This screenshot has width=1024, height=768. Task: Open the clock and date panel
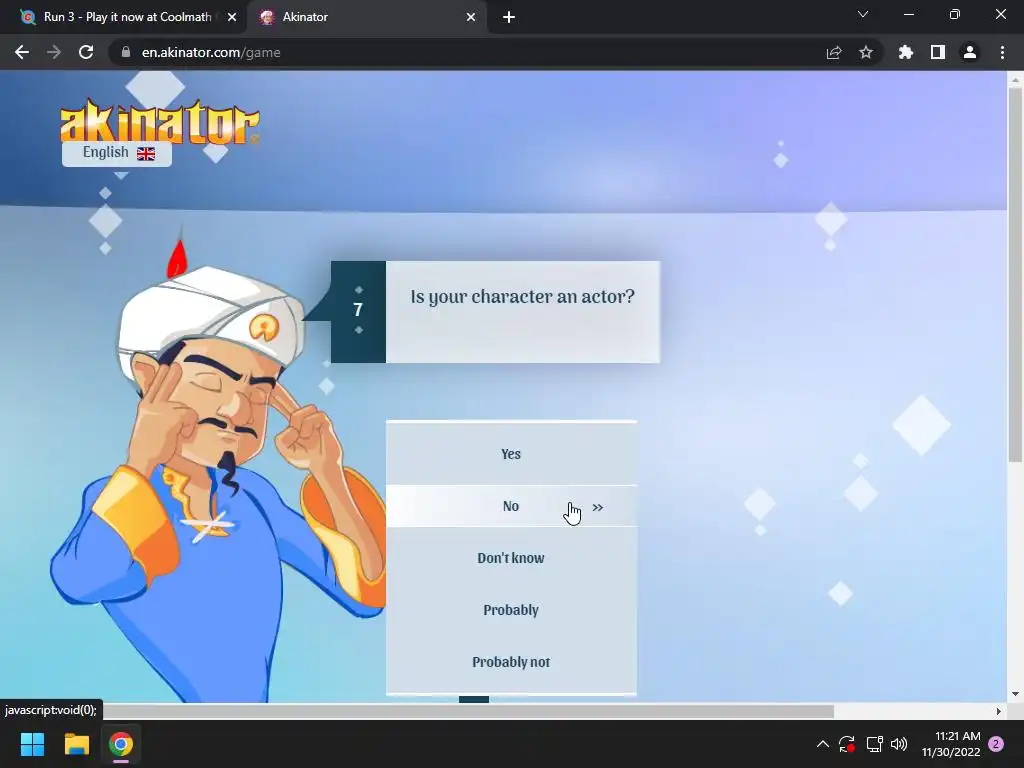point(951,744)
